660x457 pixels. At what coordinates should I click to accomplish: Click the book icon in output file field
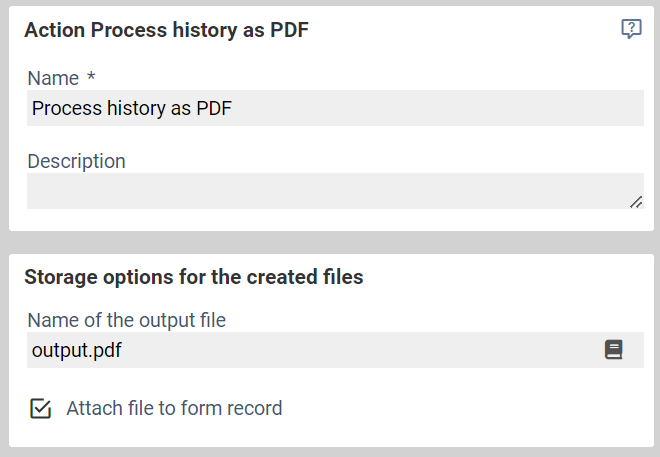614,350
